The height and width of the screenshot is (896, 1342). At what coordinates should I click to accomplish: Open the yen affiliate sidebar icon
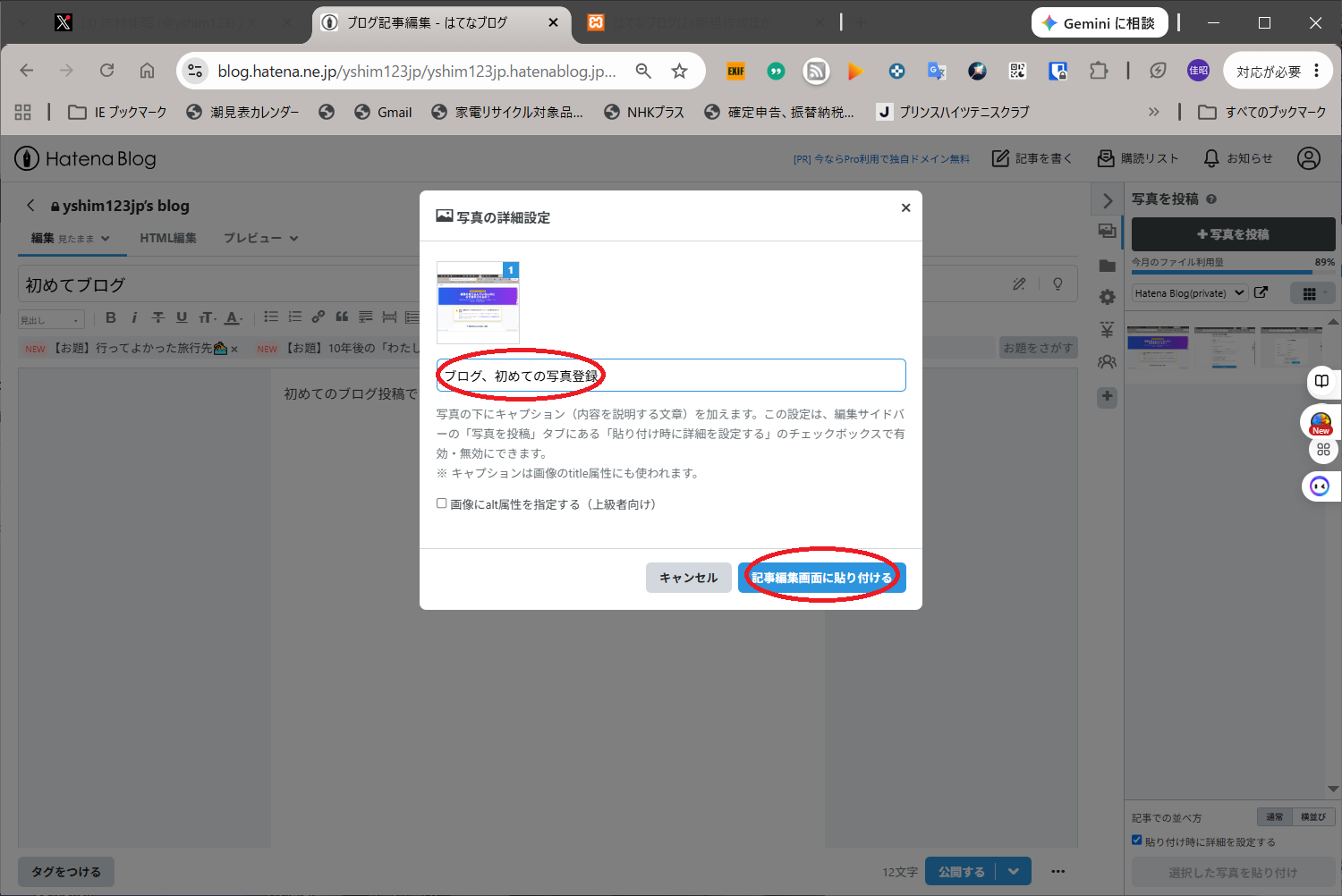coord(1107,330)
